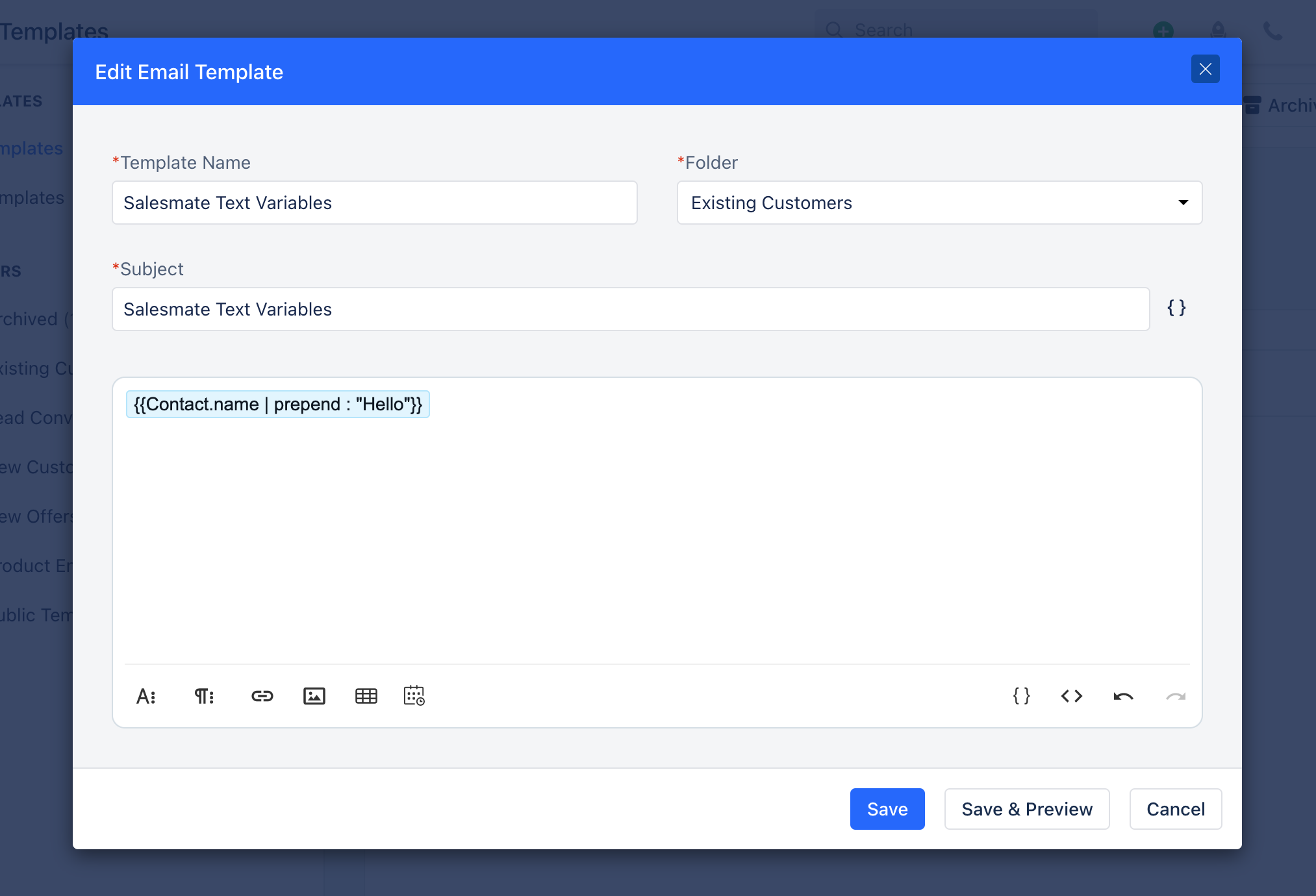1316x896 pixels.
Task: Save the email template
Action: 887,809
